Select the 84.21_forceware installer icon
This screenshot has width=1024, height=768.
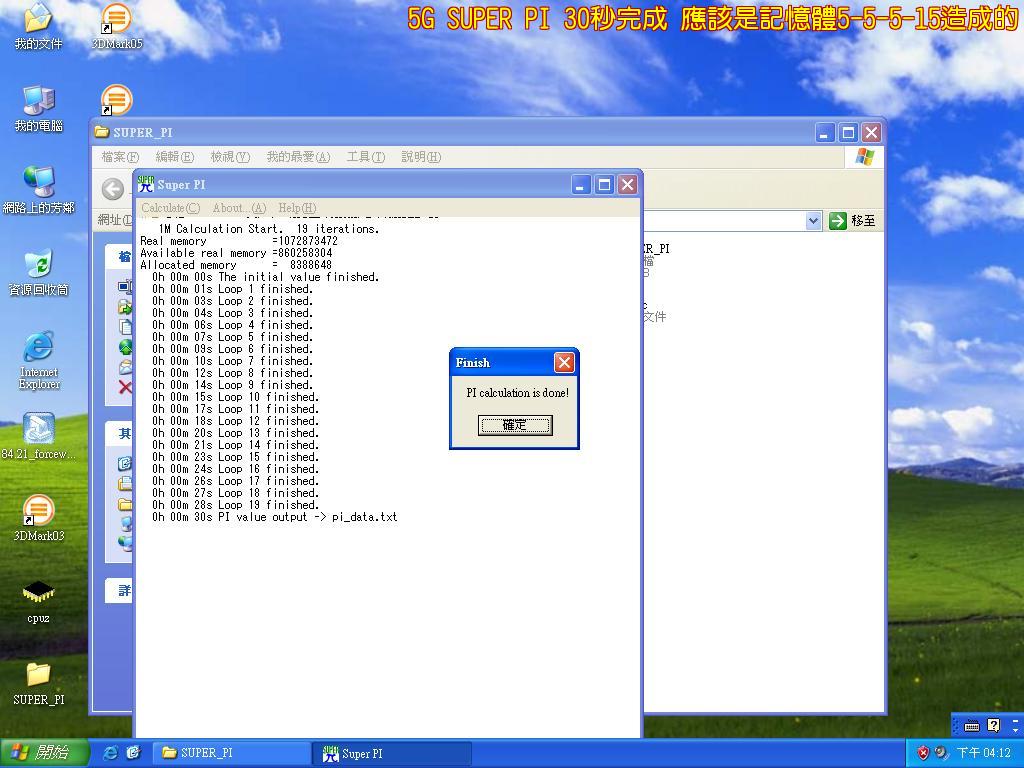point(39,436)
